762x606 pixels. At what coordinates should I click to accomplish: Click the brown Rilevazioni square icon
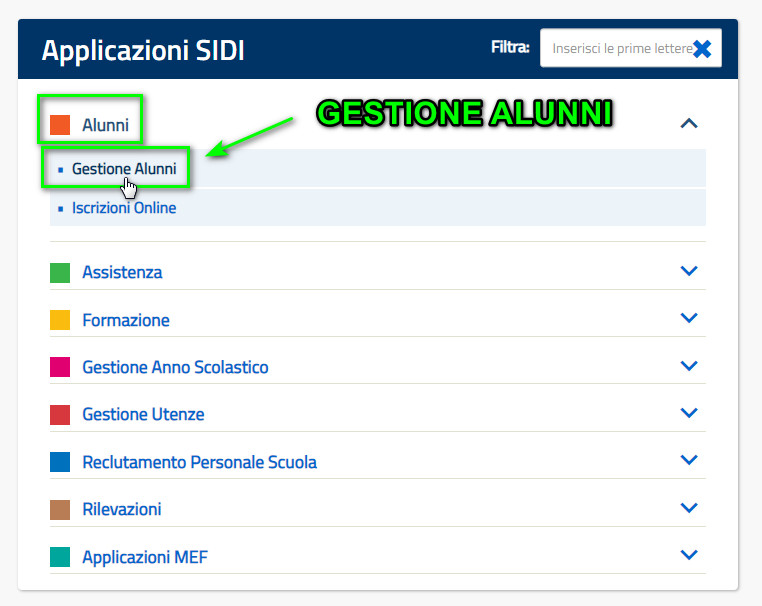(60, 510)
